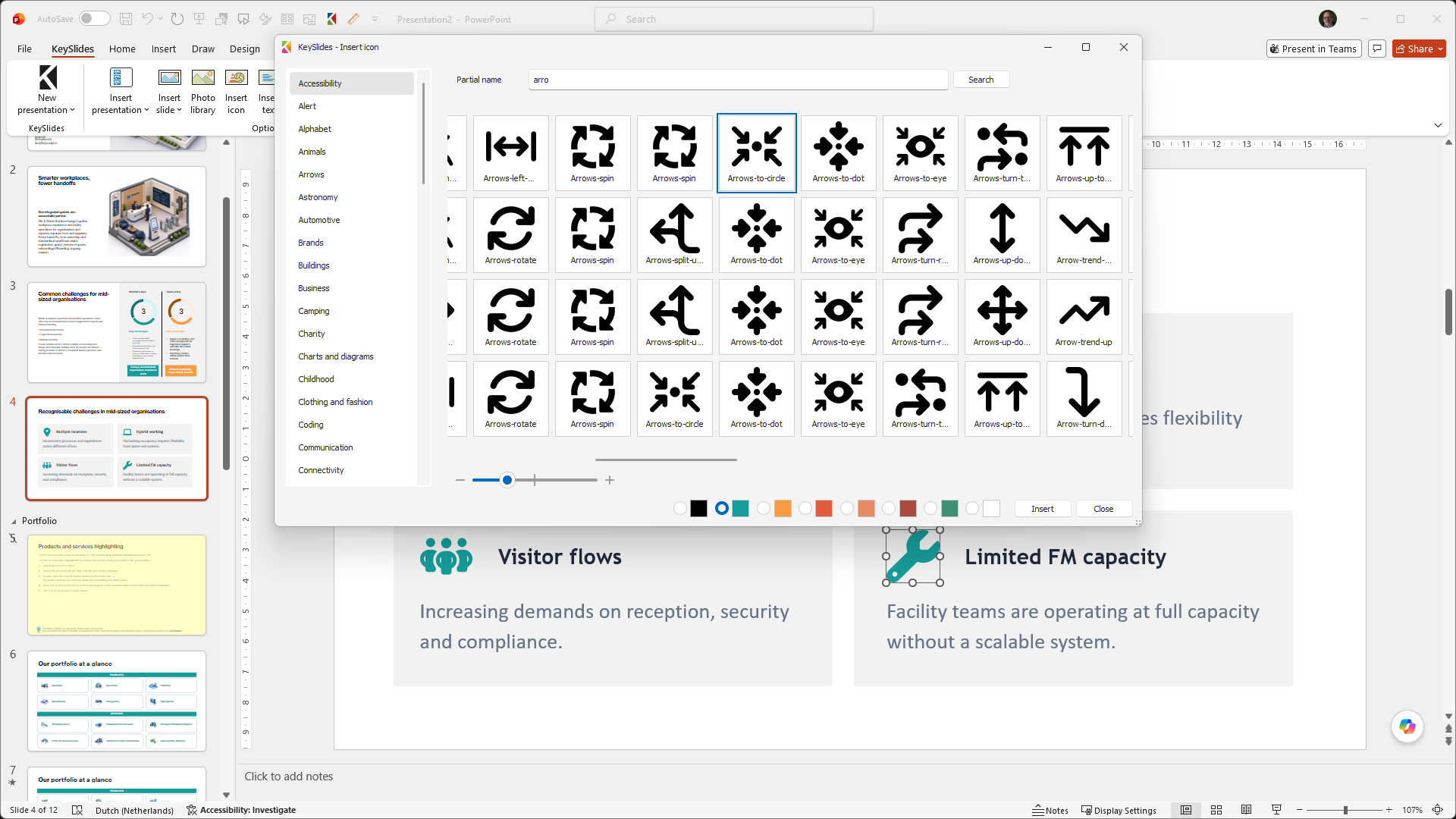Click the Search button in the dialog

point(981,80)
